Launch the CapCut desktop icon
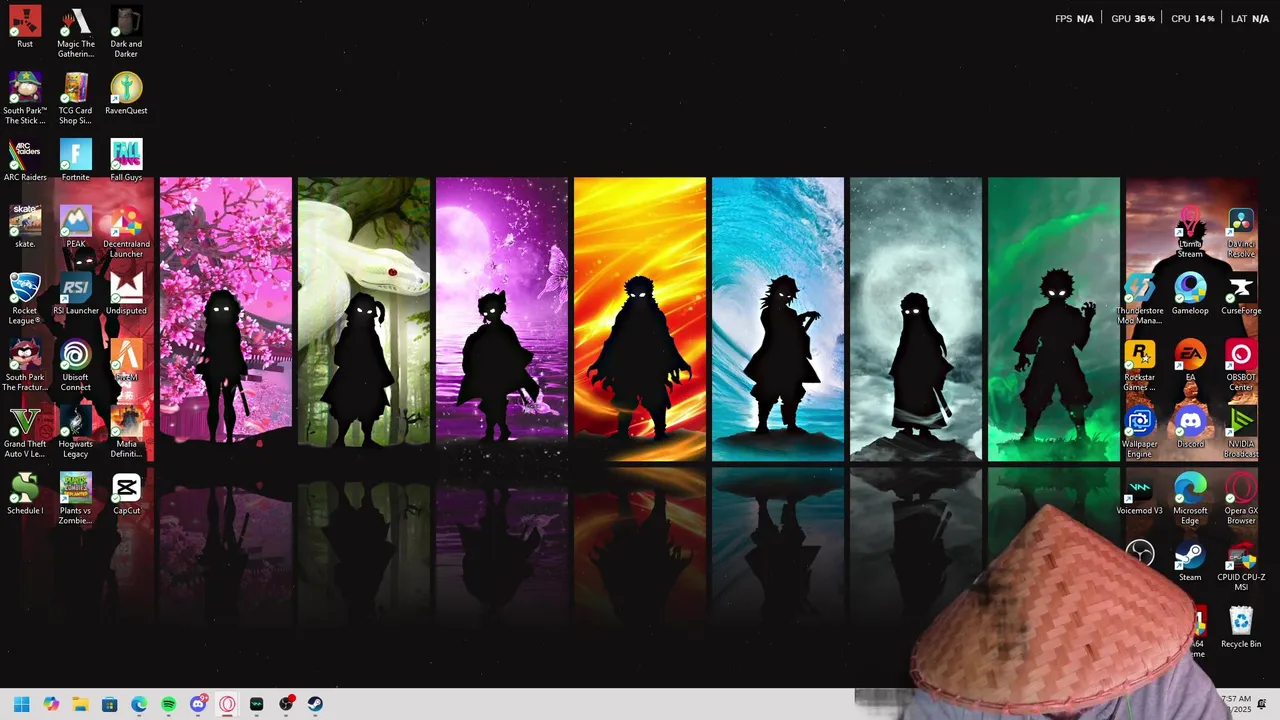Image resolution: width=1280 pixels, height=720 pixels. [126, 494]
